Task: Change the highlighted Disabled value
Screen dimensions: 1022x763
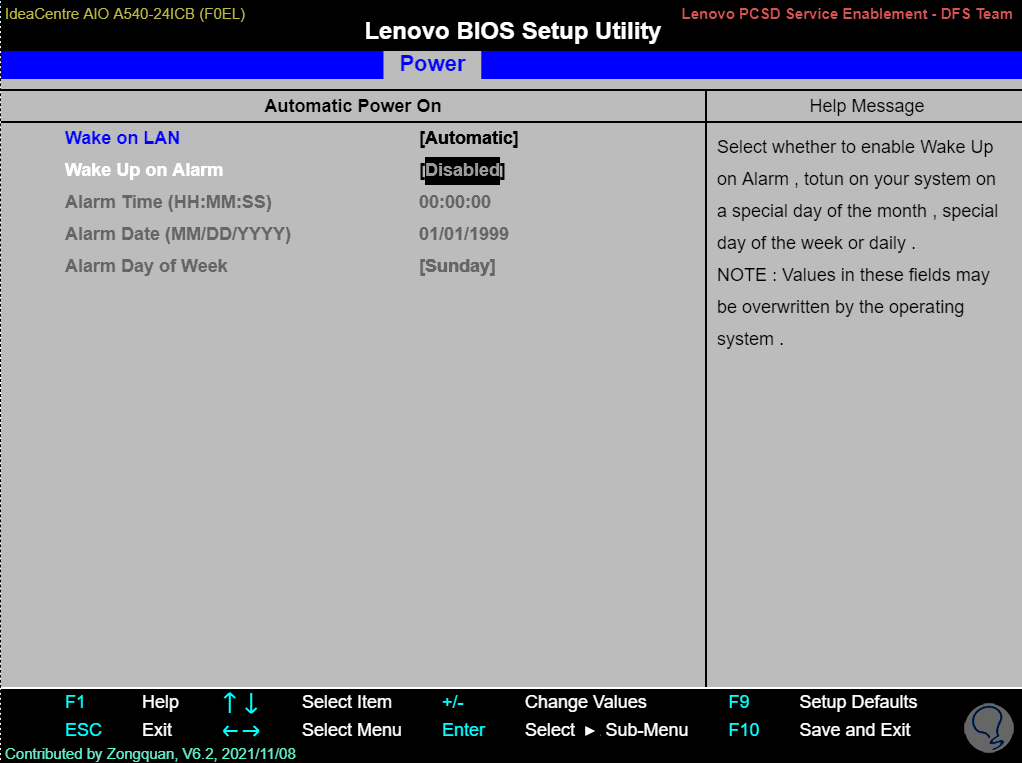Action: pos(462,170)
